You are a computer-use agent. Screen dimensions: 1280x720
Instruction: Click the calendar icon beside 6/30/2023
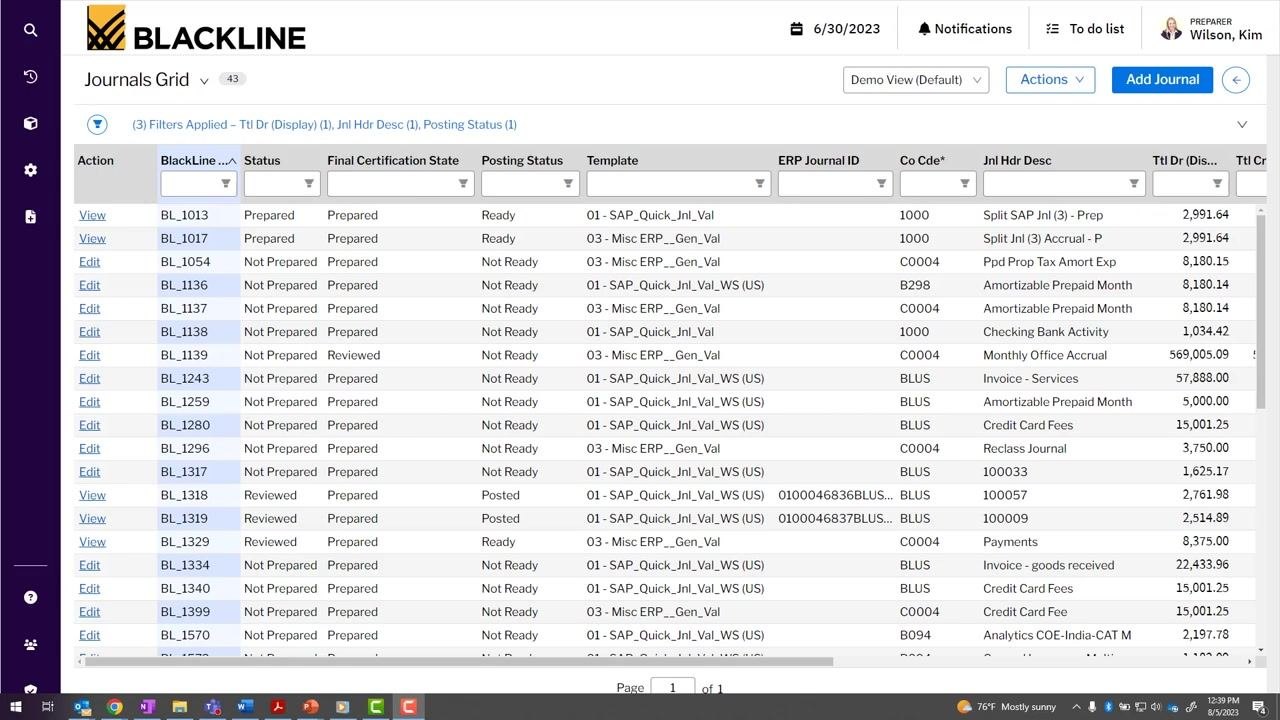(x=797, y=29)
